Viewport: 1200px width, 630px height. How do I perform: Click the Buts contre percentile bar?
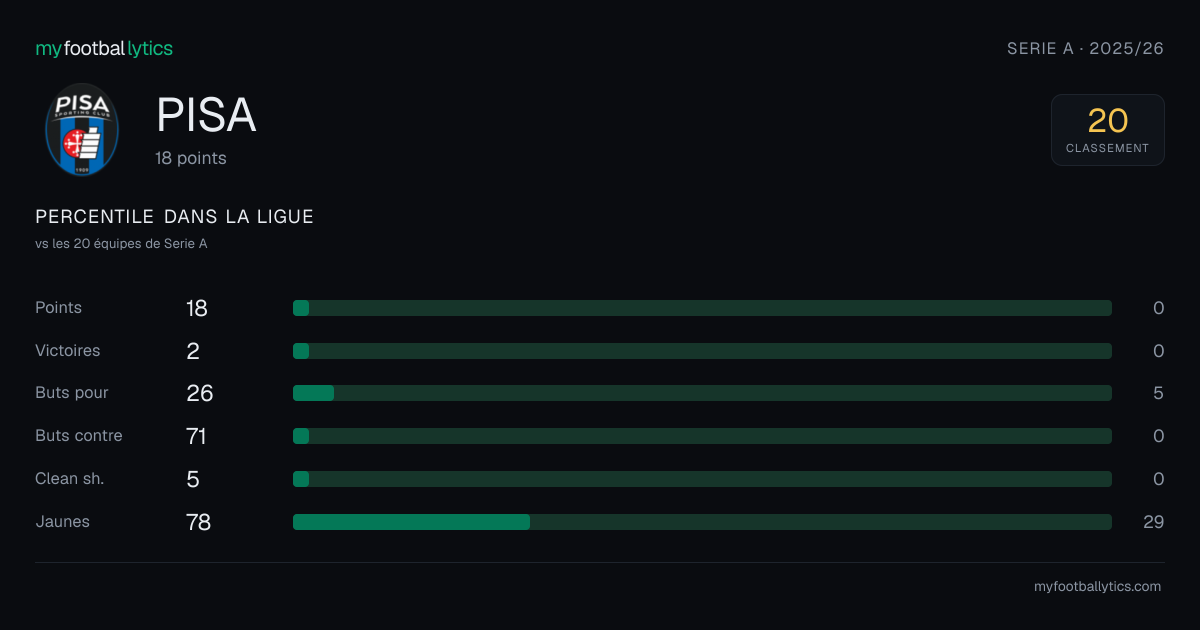[702, 436]
